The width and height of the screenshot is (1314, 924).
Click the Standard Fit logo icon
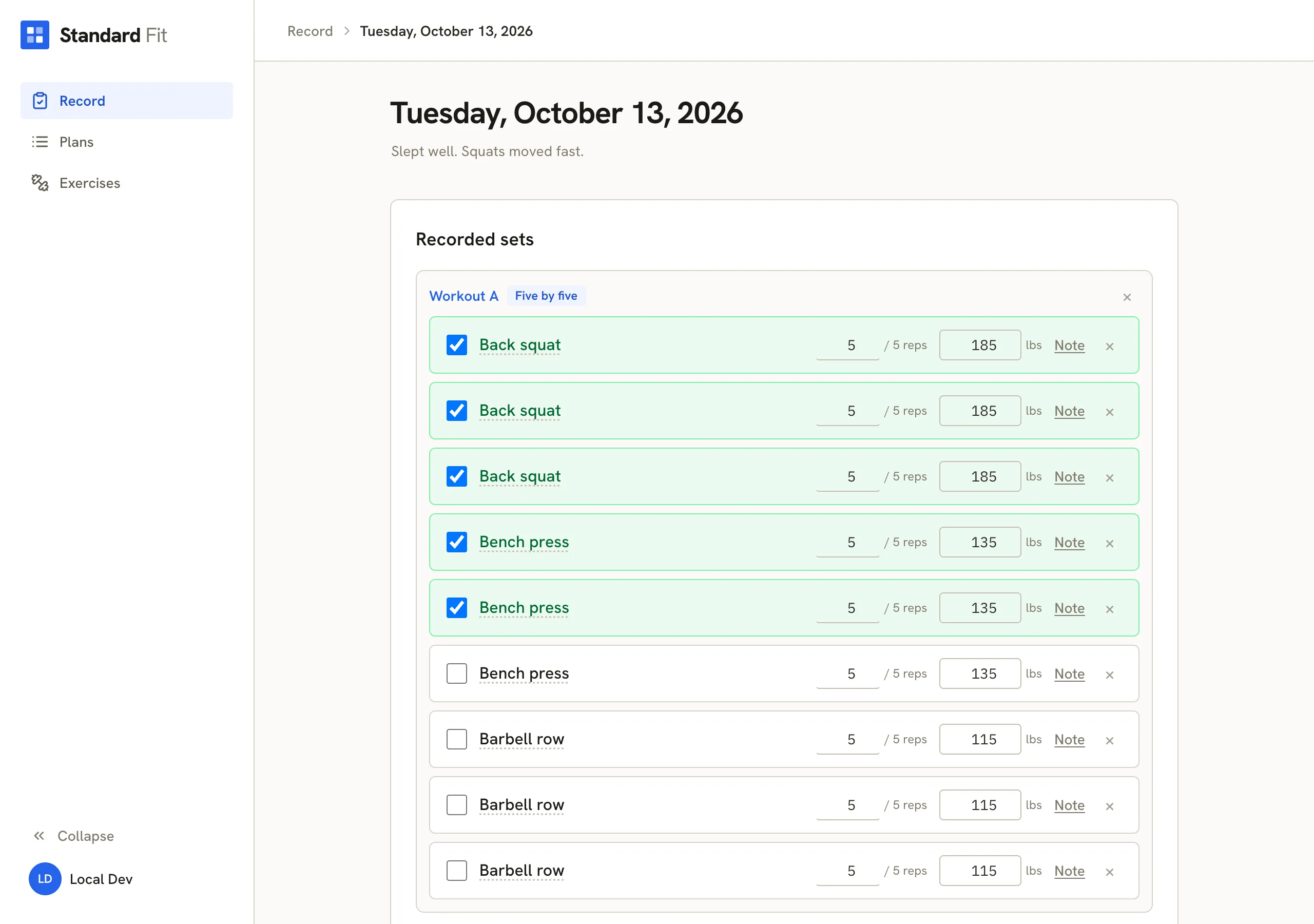[x=35, y=35]
